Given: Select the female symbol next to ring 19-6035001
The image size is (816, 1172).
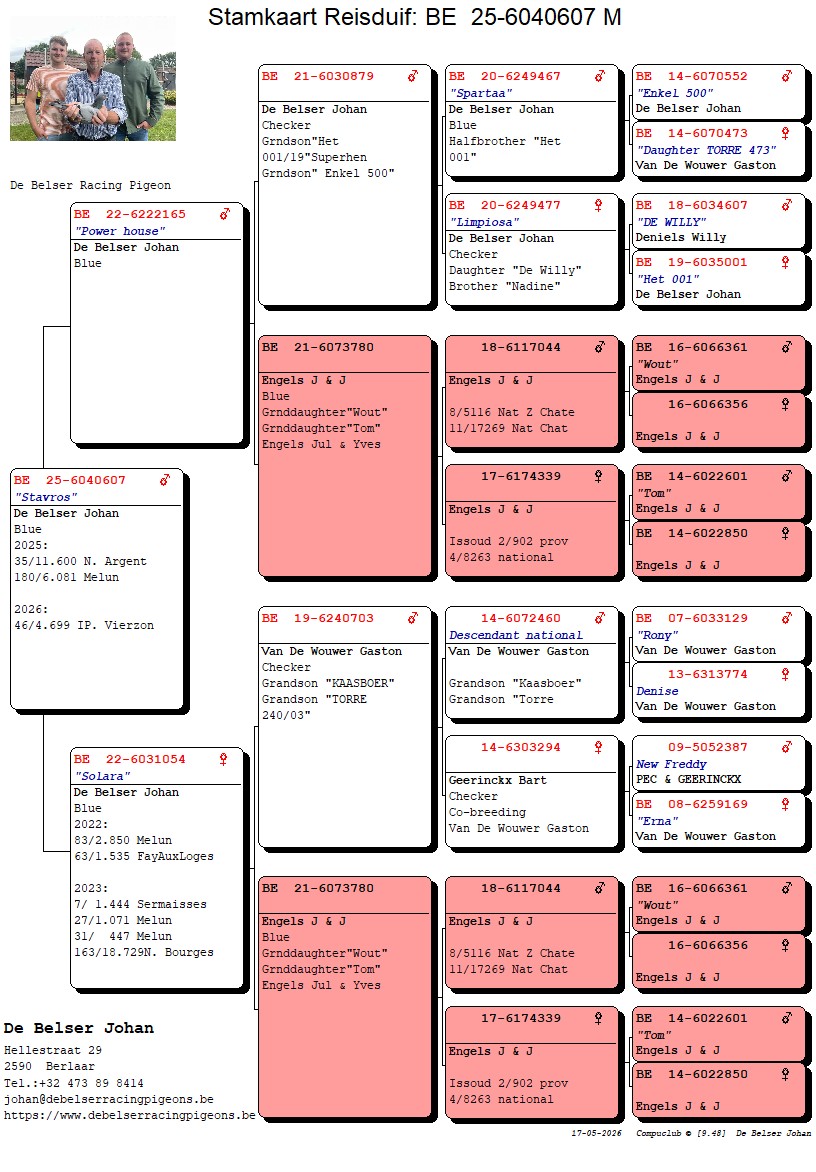Looking at the screenshot, I should coord(785,262).
